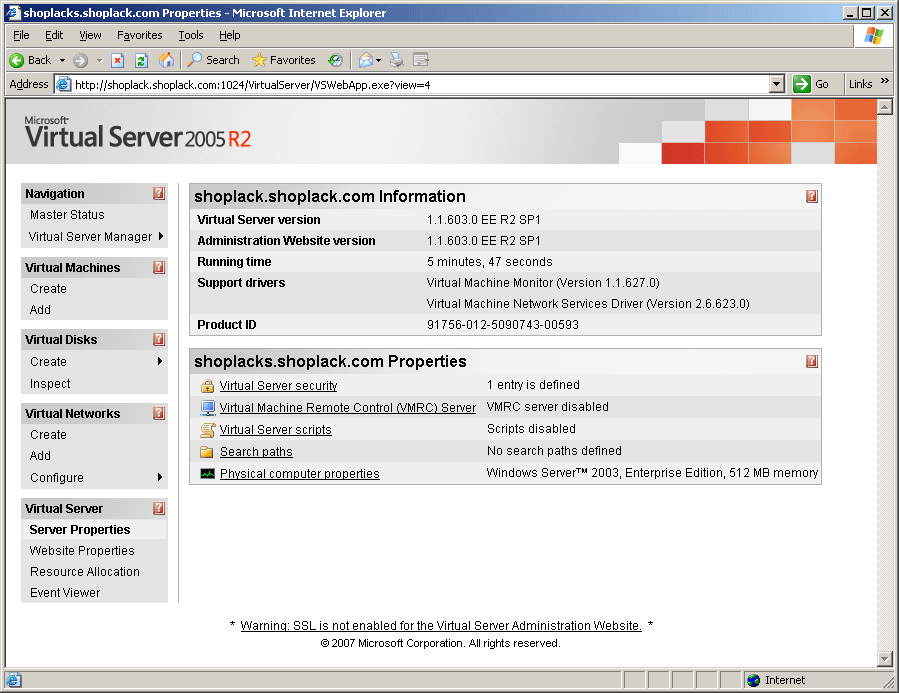Screen dimensions: 899x693
Task: Open the Mail options dropdown arrow
Action: pyautogui.click(x=378, y=60)
